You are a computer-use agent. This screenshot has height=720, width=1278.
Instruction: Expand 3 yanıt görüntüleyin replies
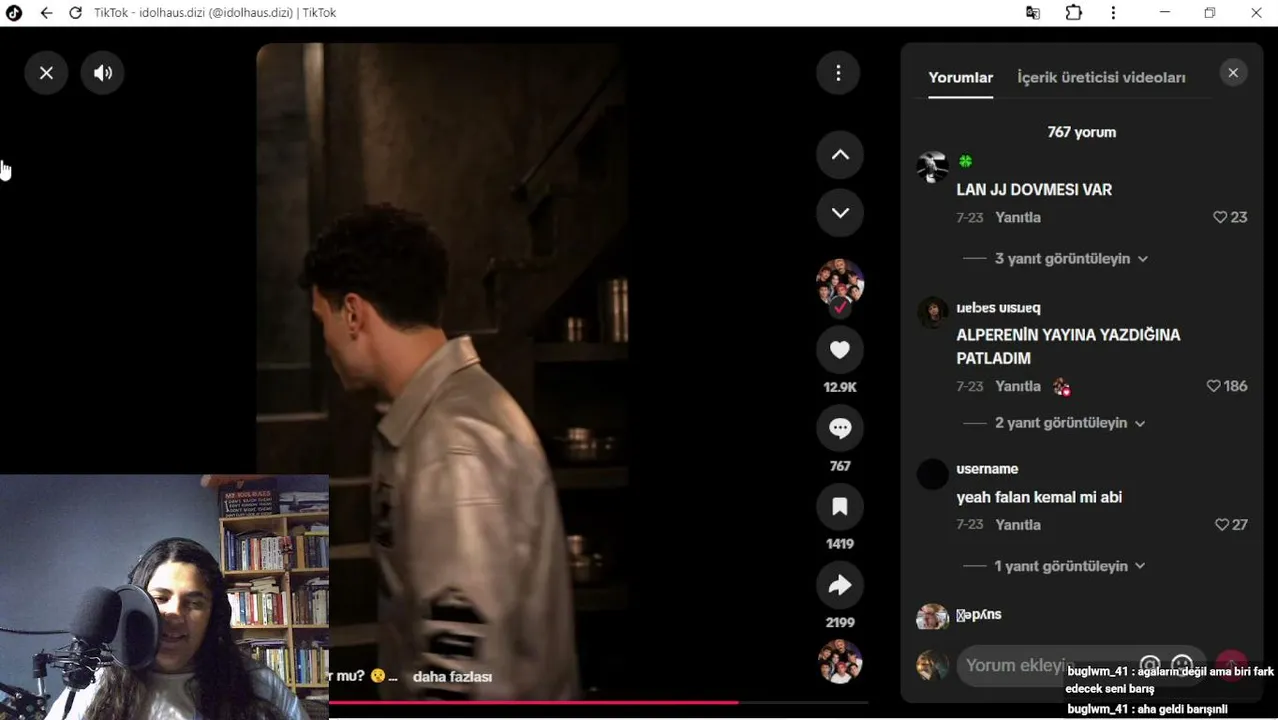point(1071,259)
